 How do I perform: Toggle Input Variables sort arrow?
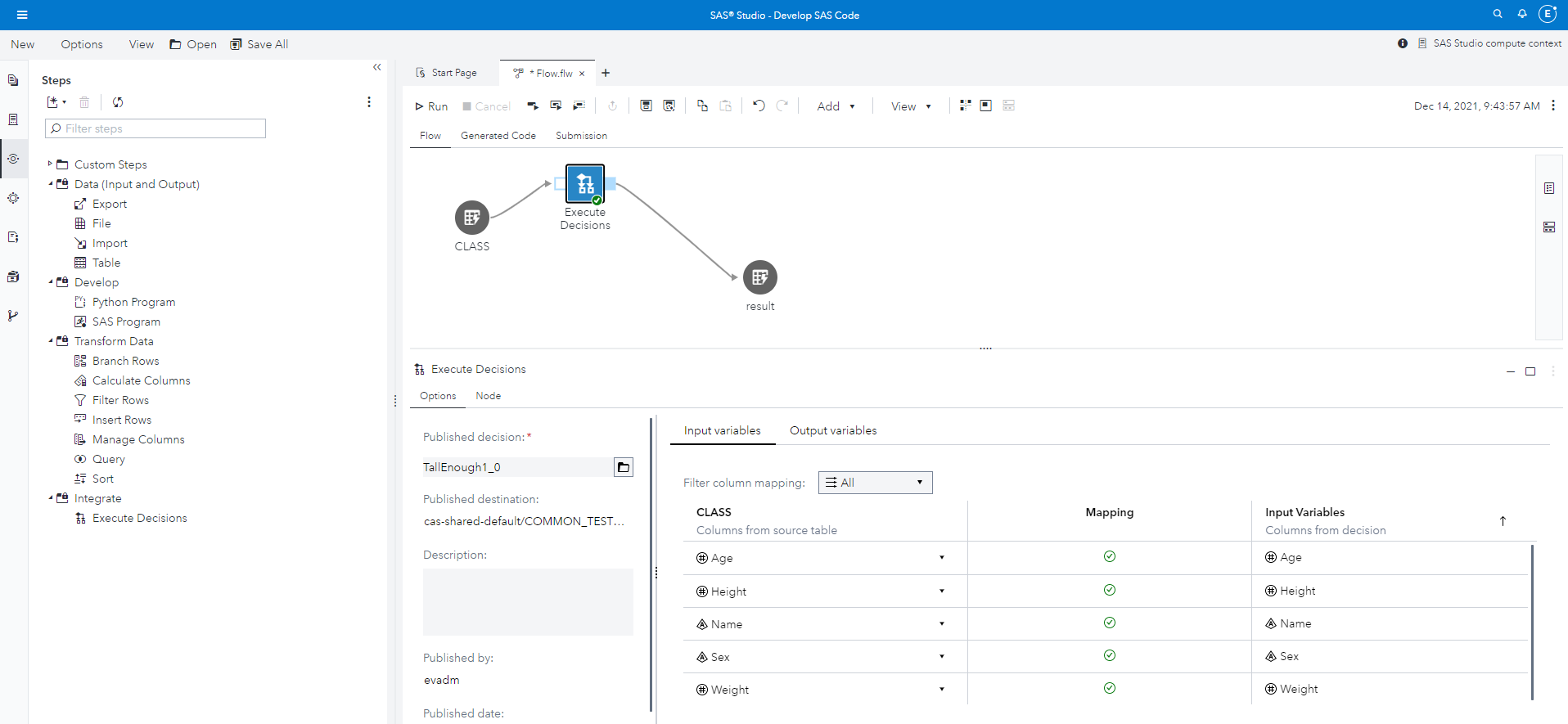[x=1503, y=521]
